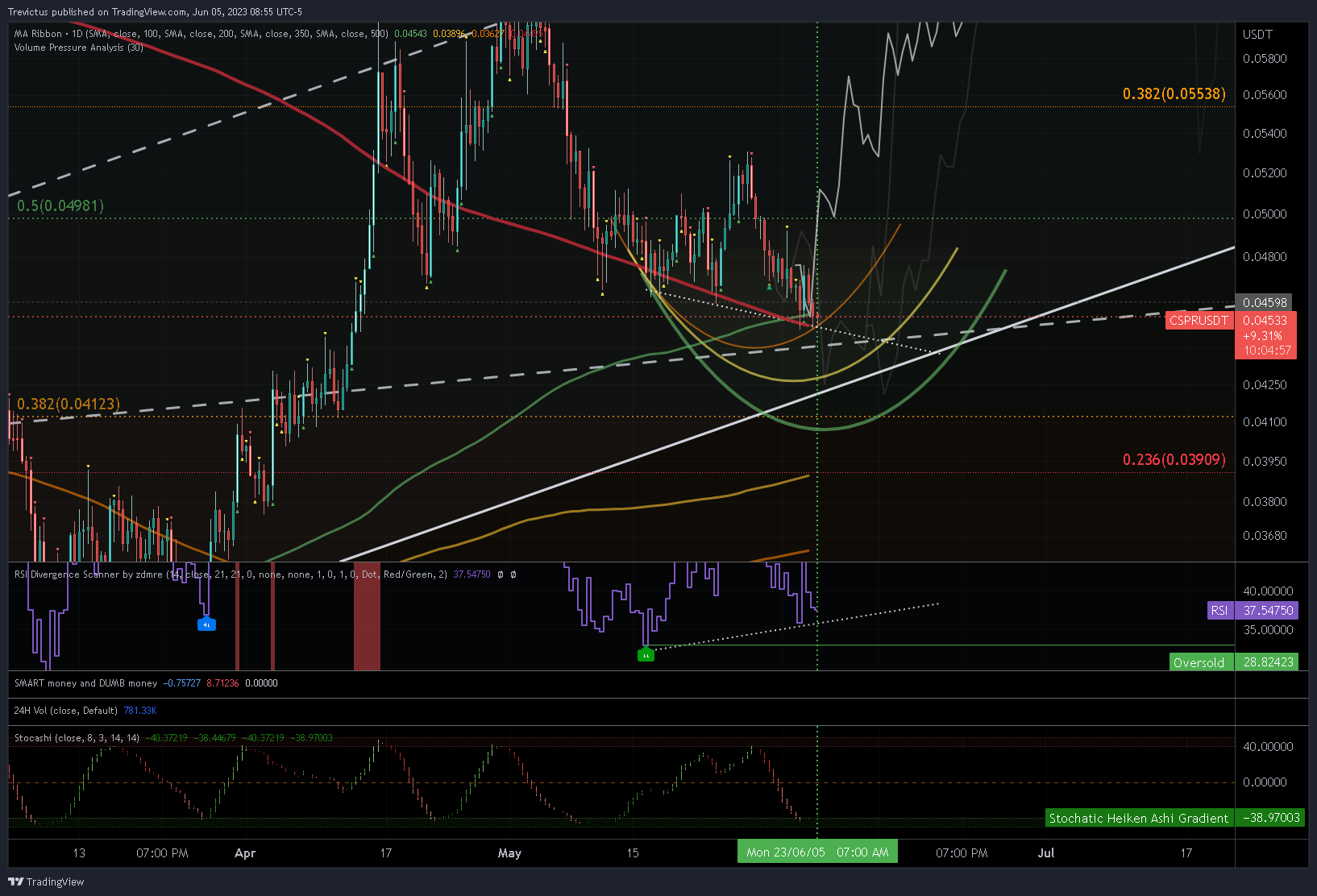Click the 17 date label between Apr and May
The height and width of the screenshot is (896, 1317).
click(x=386, y=852)
